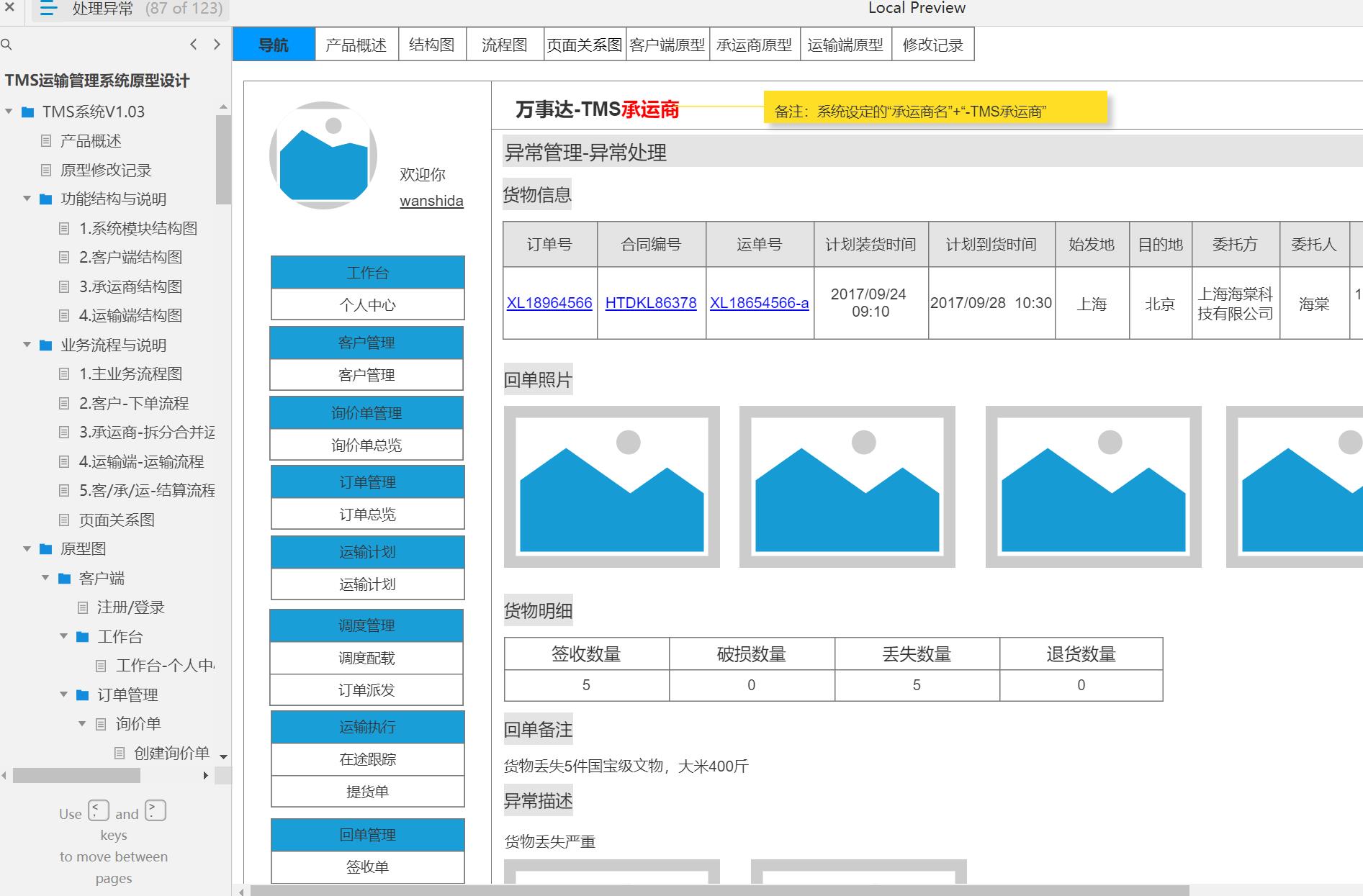The height and width of the screenshot is (896, 1363).
Task: Open contract link HTDKL86378
Action: [651, 303]
